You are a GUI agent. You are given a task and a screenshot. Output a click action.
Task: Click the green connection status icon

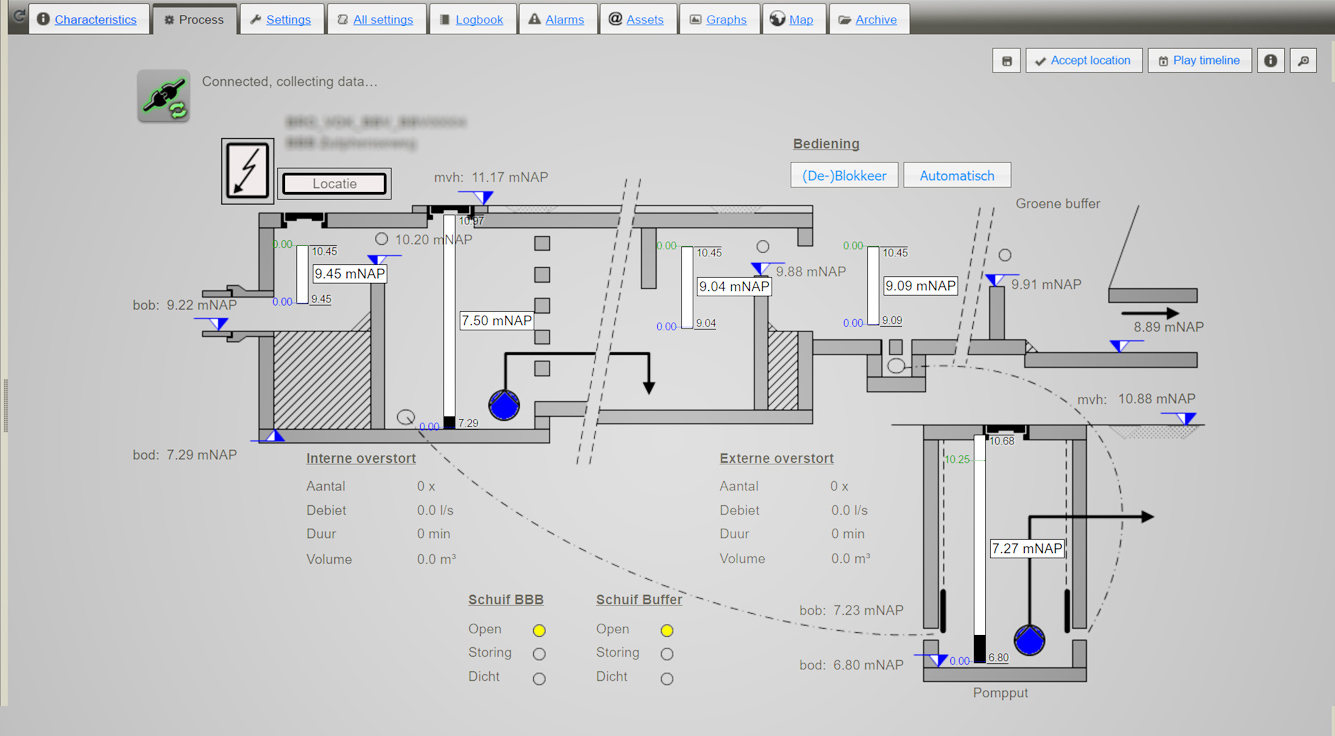pos(164,96)
